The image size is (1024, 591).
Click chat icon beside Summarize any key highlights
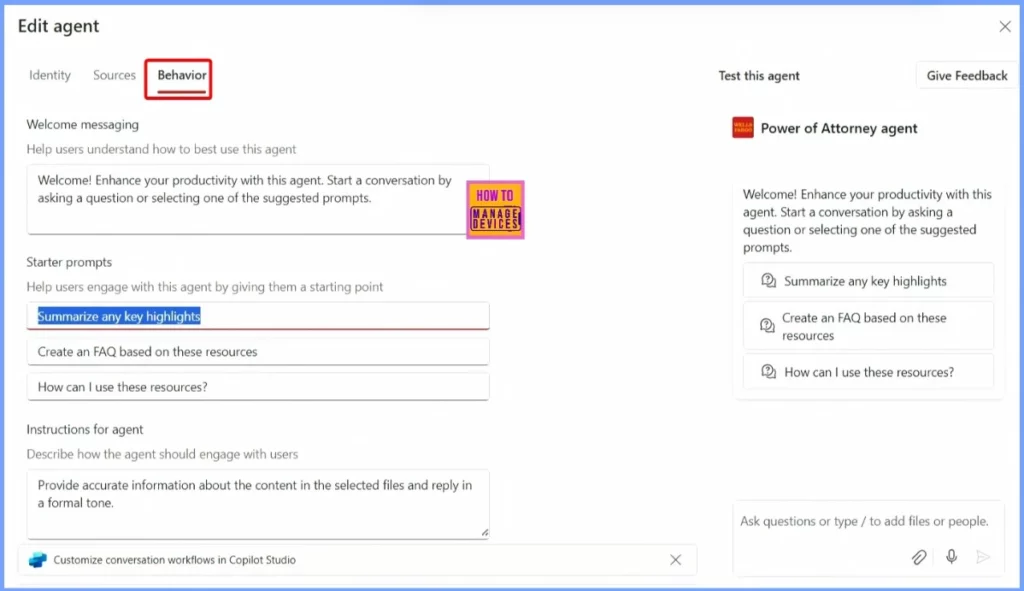point(769,281)
